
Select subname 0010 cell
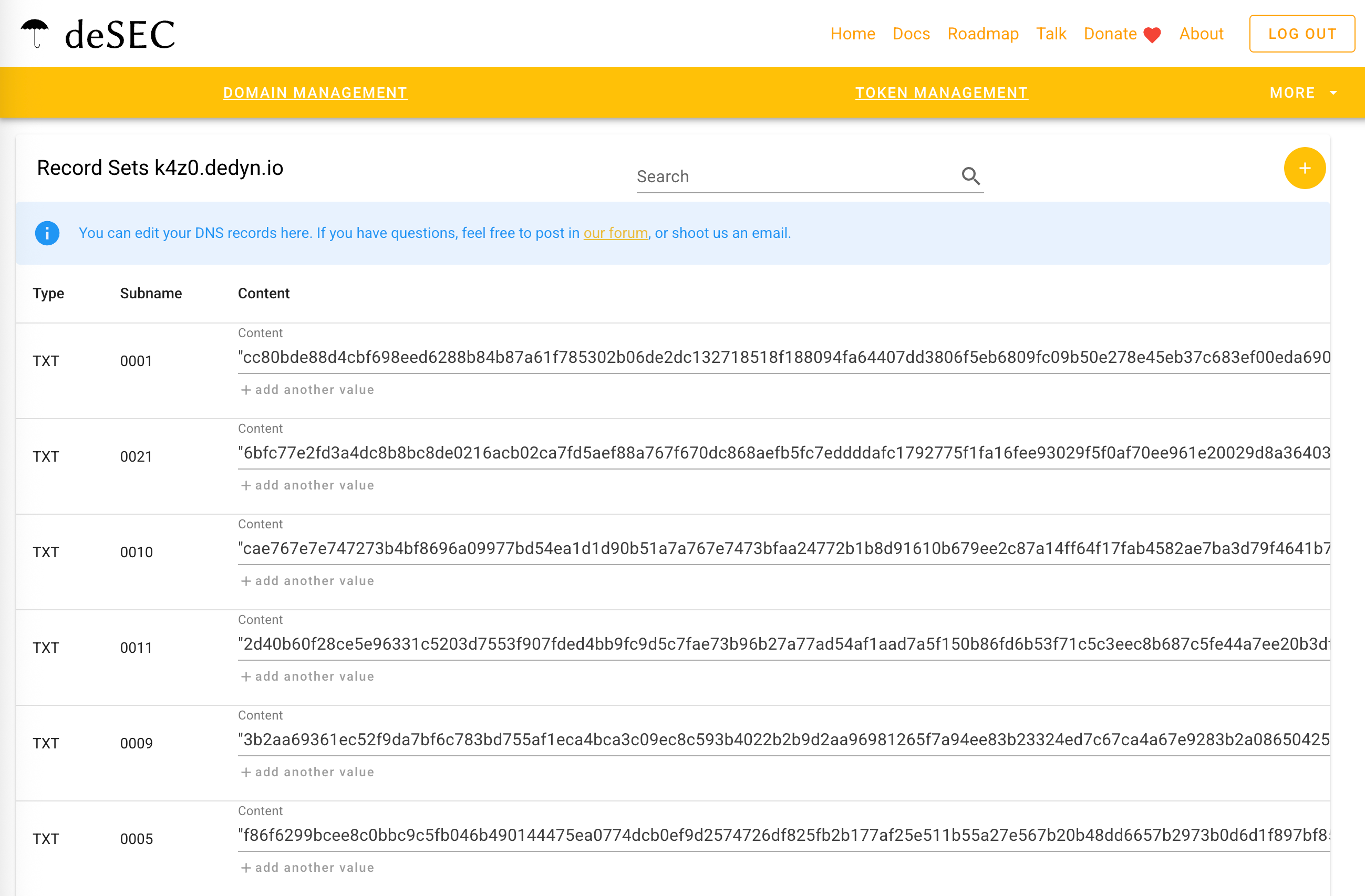pyautogui.click(x=137, y=553)
